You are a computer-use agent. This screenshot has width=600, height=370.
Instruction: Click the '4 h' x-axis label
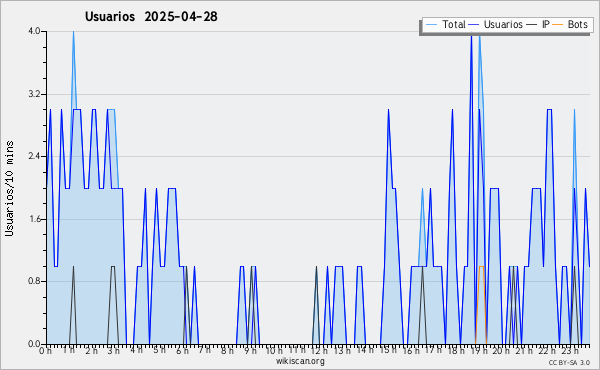[x=137, y=350]
